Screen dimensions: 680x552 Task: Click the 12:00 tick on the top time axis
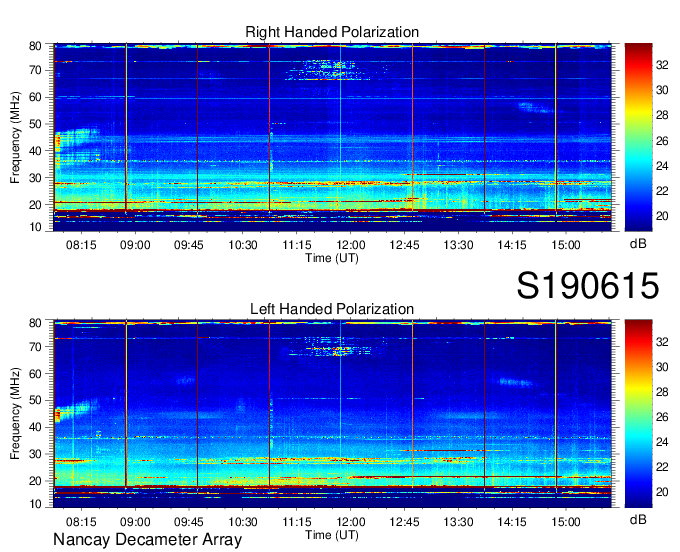(x=351, y=245)
